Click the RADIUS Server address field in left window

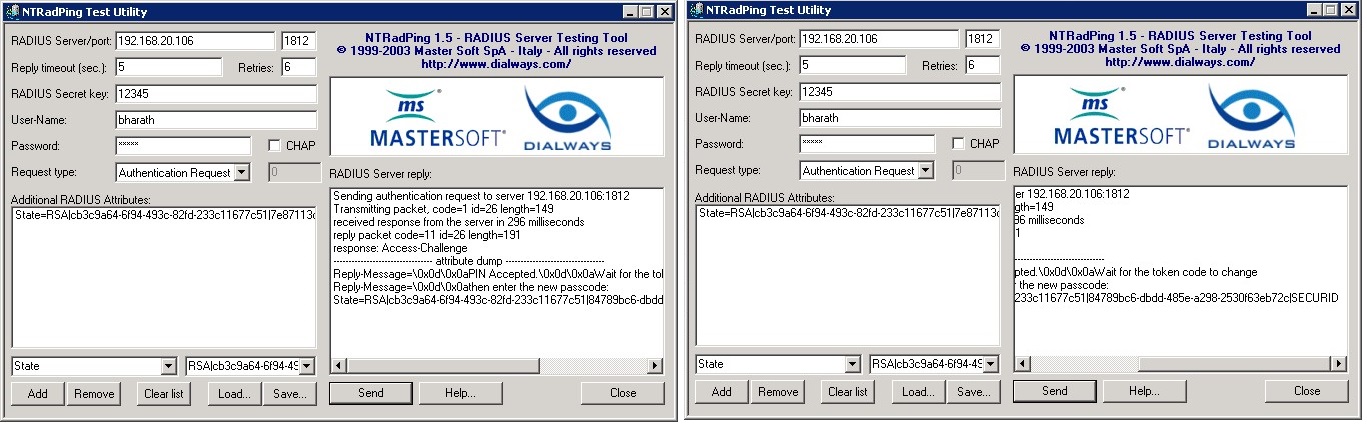pos(195,41)
